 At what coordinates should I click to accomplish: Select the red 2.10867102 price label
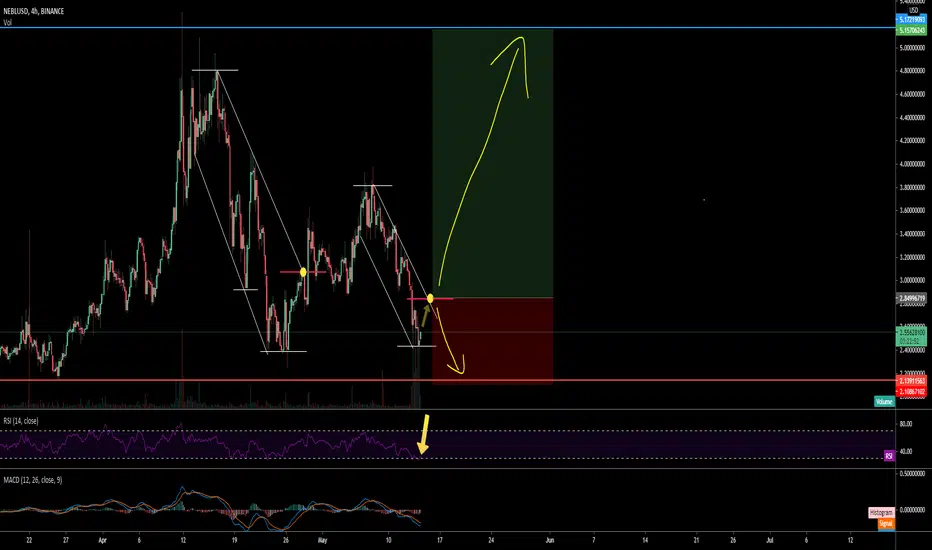click(912, 391)
